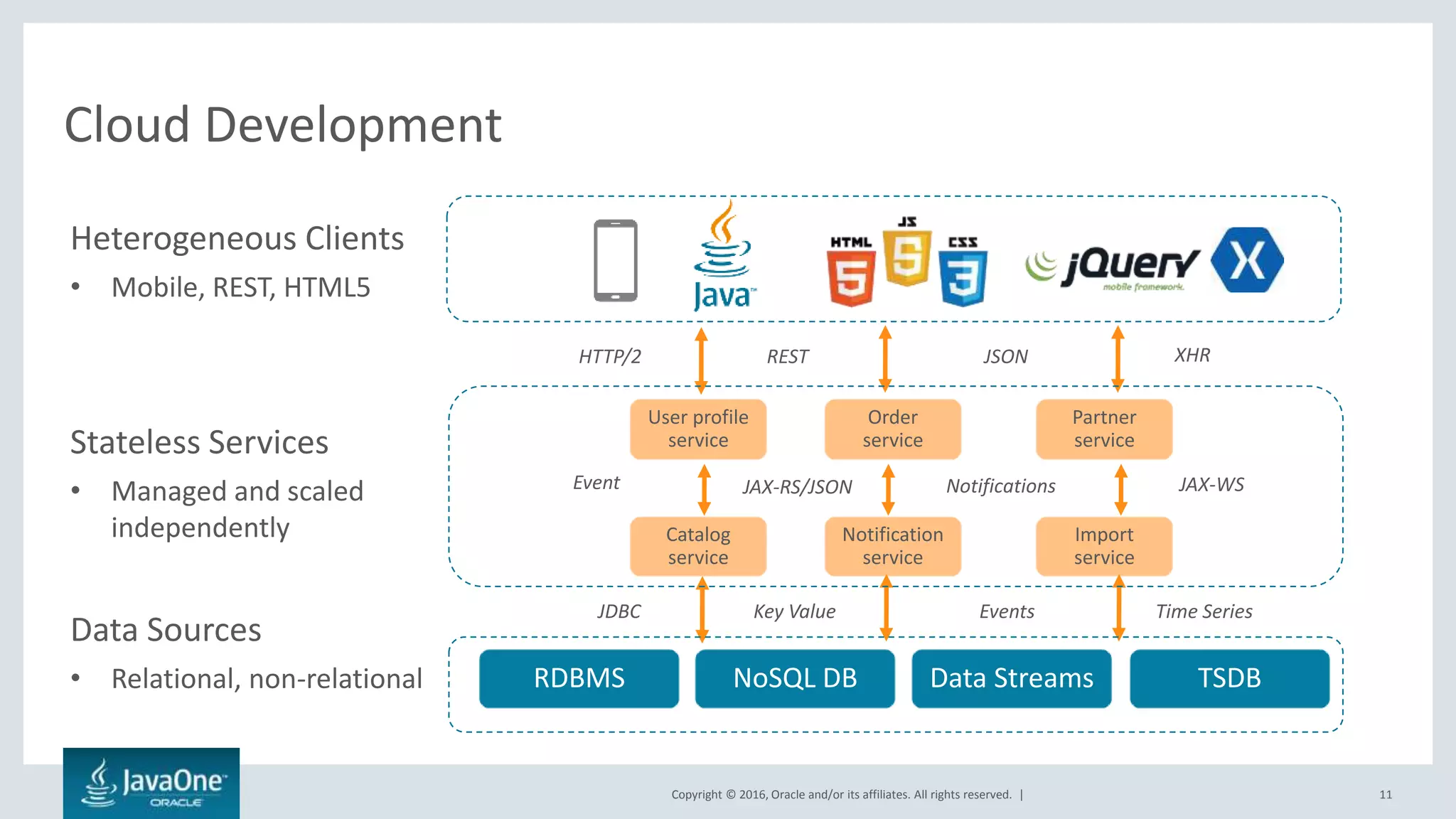The width and height of the screenshot is (1456, 819).
Task: Click the Import service box
Action: [1103, 546]
